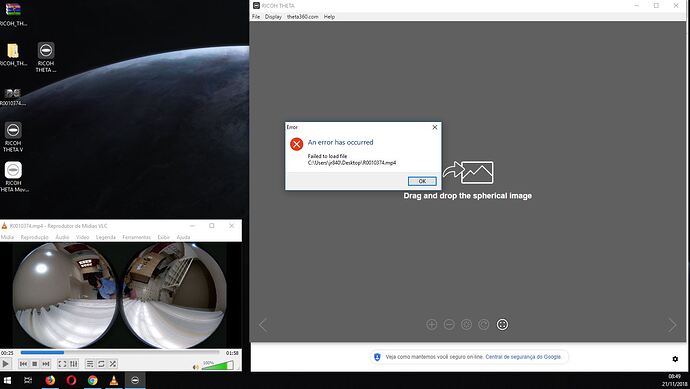Open Chrome from the taskbar

click(92, 380)
